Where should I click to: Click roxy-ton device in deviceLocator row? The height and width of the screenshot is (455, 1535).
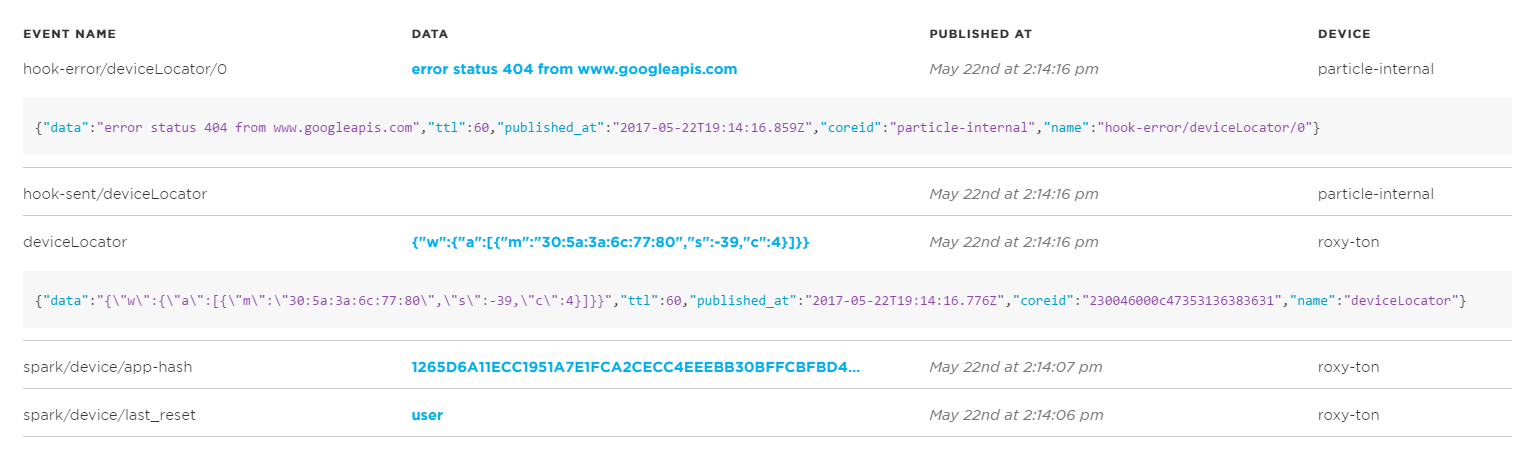[1348, 242]
